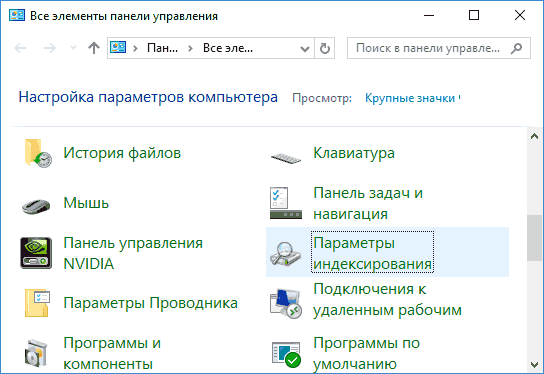Click the Remote Desktop connections icon

[x=286, y=303]
